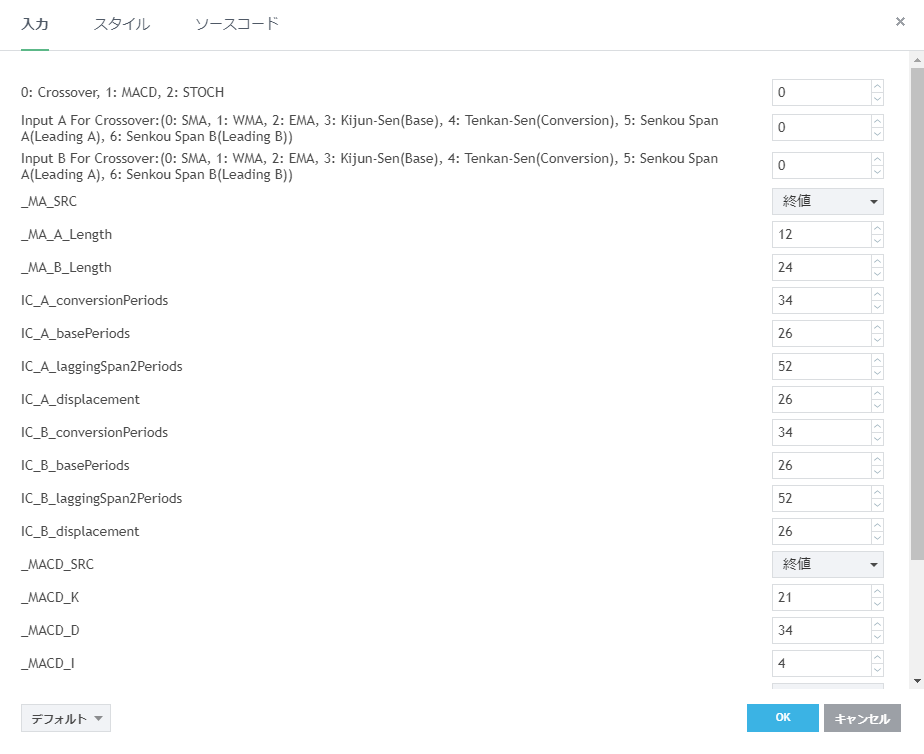The height and width of the screenshot is (754, 924).
Task: Decrease IC_B_basePeriods with down arrow
Action: [x=877, y=472]
